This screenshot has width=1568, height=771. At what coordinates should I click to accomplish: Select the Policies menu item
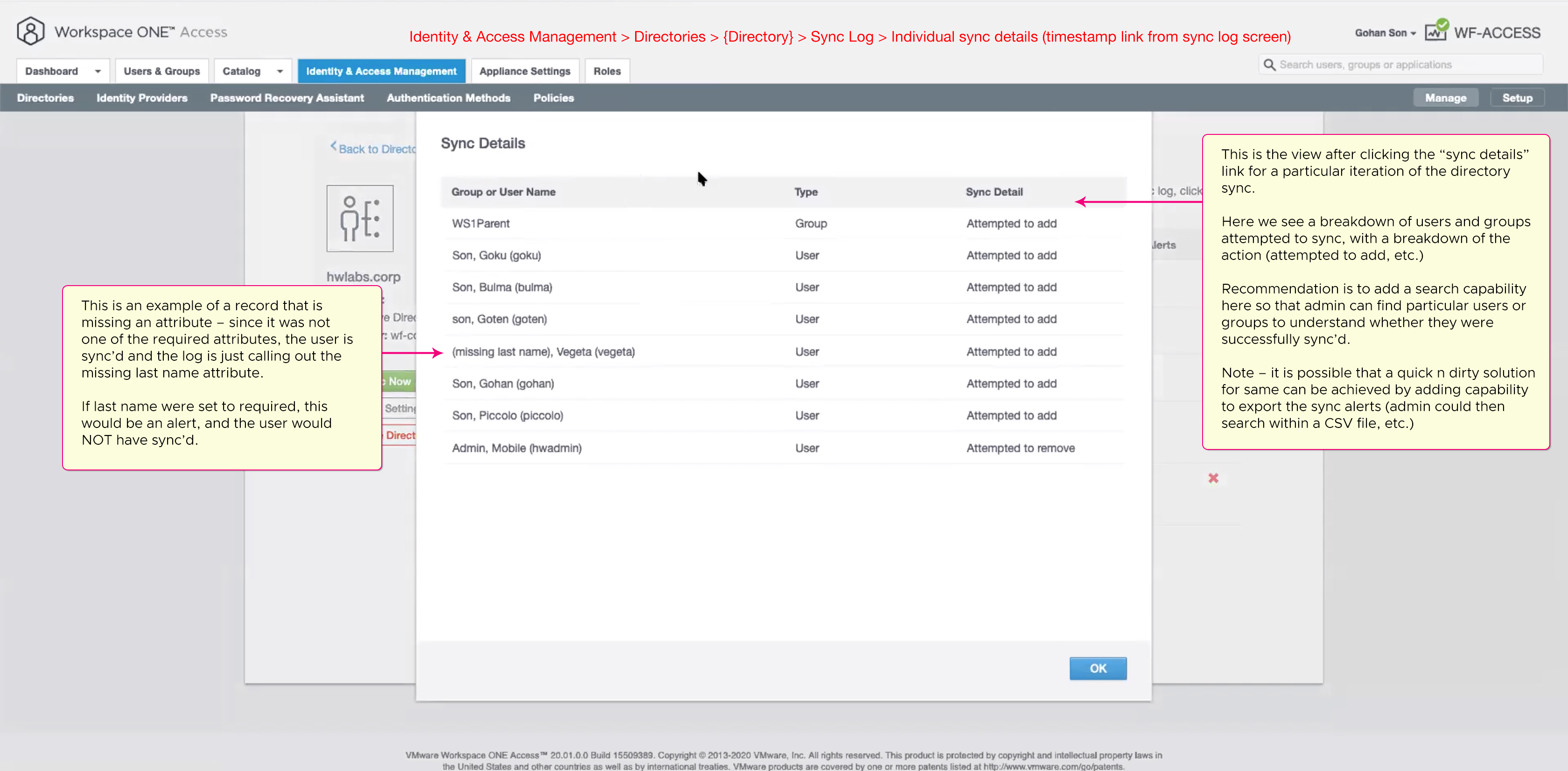coord(553,98)
